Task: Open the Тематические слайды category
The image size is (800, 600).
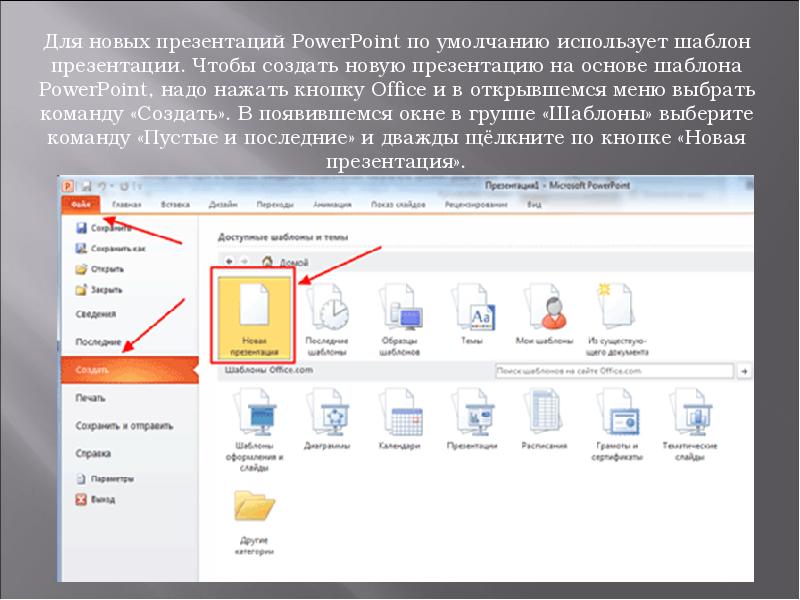Action: pos(690,424)
